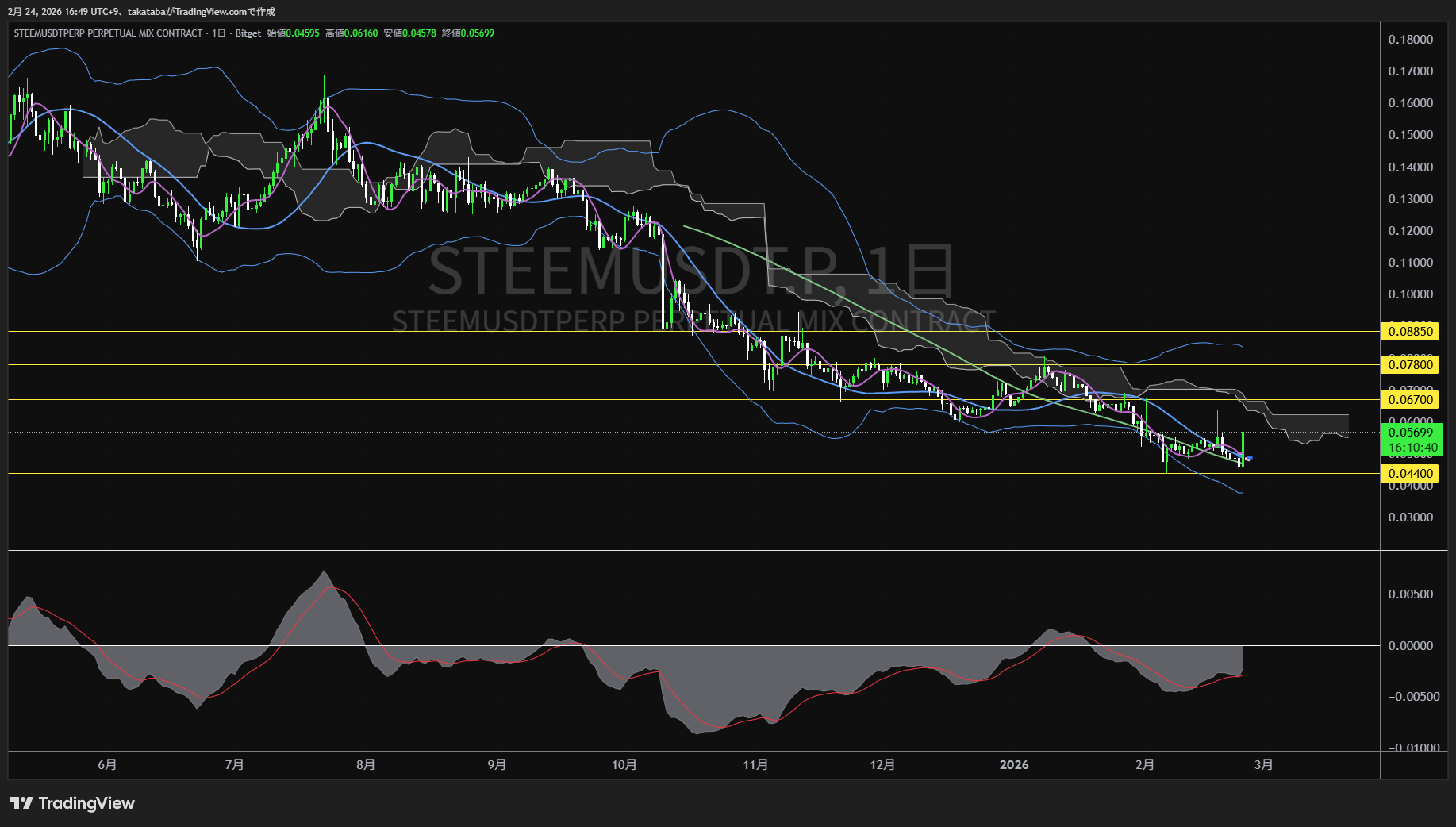Image resolution: width=1456 pixels, height=827 pixels.
Task: Click the 0.00000 level on MACD scale
Action: [1410, 646]
